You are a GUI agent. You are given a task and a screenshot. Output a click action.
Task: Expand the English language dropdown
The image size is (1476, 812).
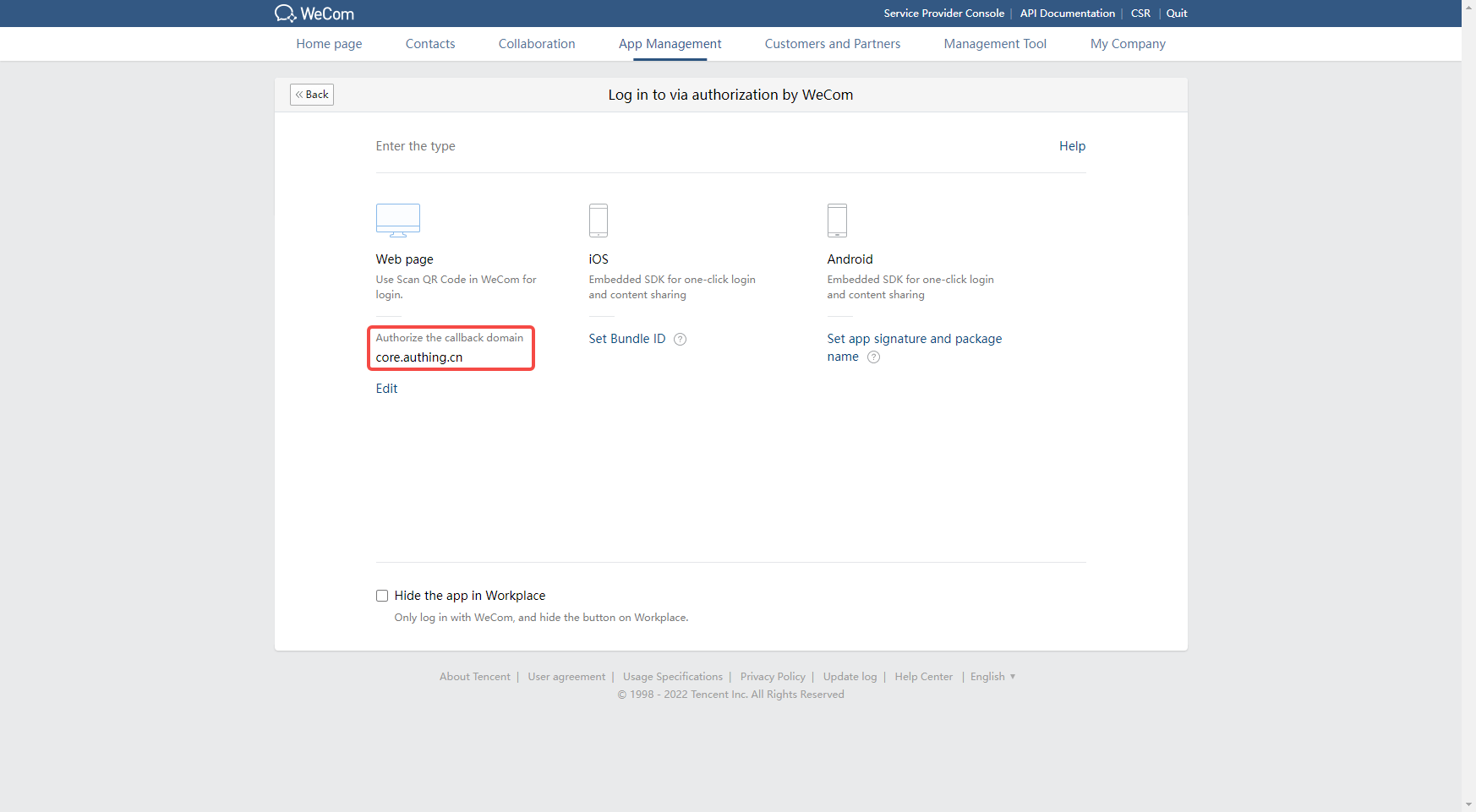(x=992, y=677)
